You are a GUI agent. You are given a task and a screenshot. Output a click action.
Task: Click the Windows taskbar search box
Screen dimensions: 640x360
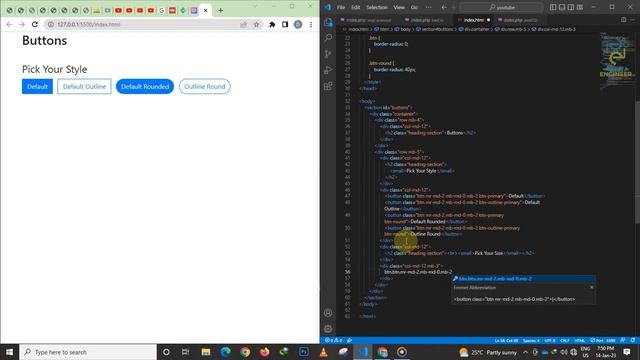point(88,352)
